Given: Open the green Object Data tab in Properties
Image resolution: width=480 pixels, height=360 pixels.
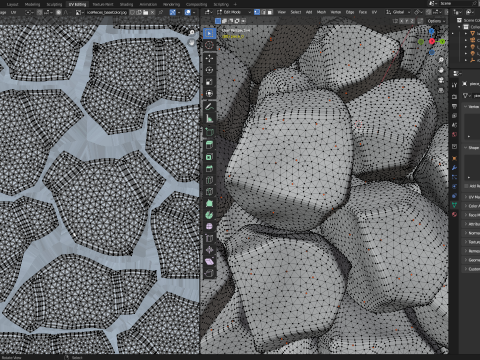Looking at the screenshot, I should coord(454,205).
